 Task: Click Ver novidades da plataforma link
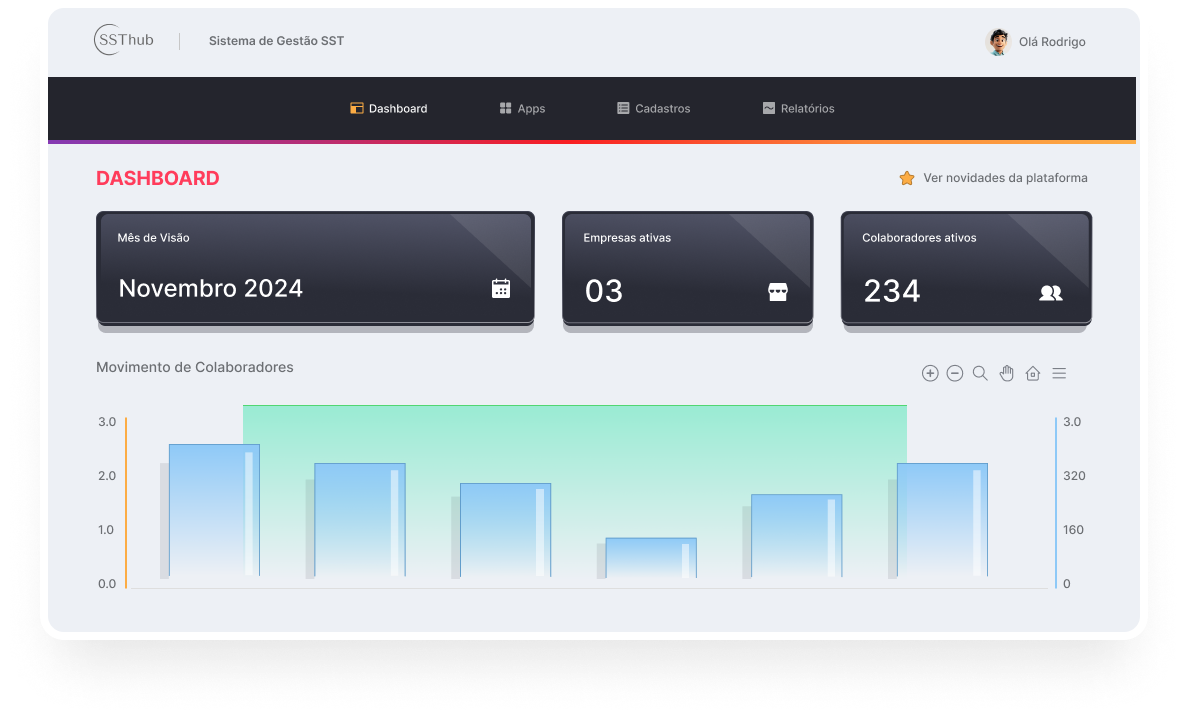pyautogui.click(x=1005, y=178)
